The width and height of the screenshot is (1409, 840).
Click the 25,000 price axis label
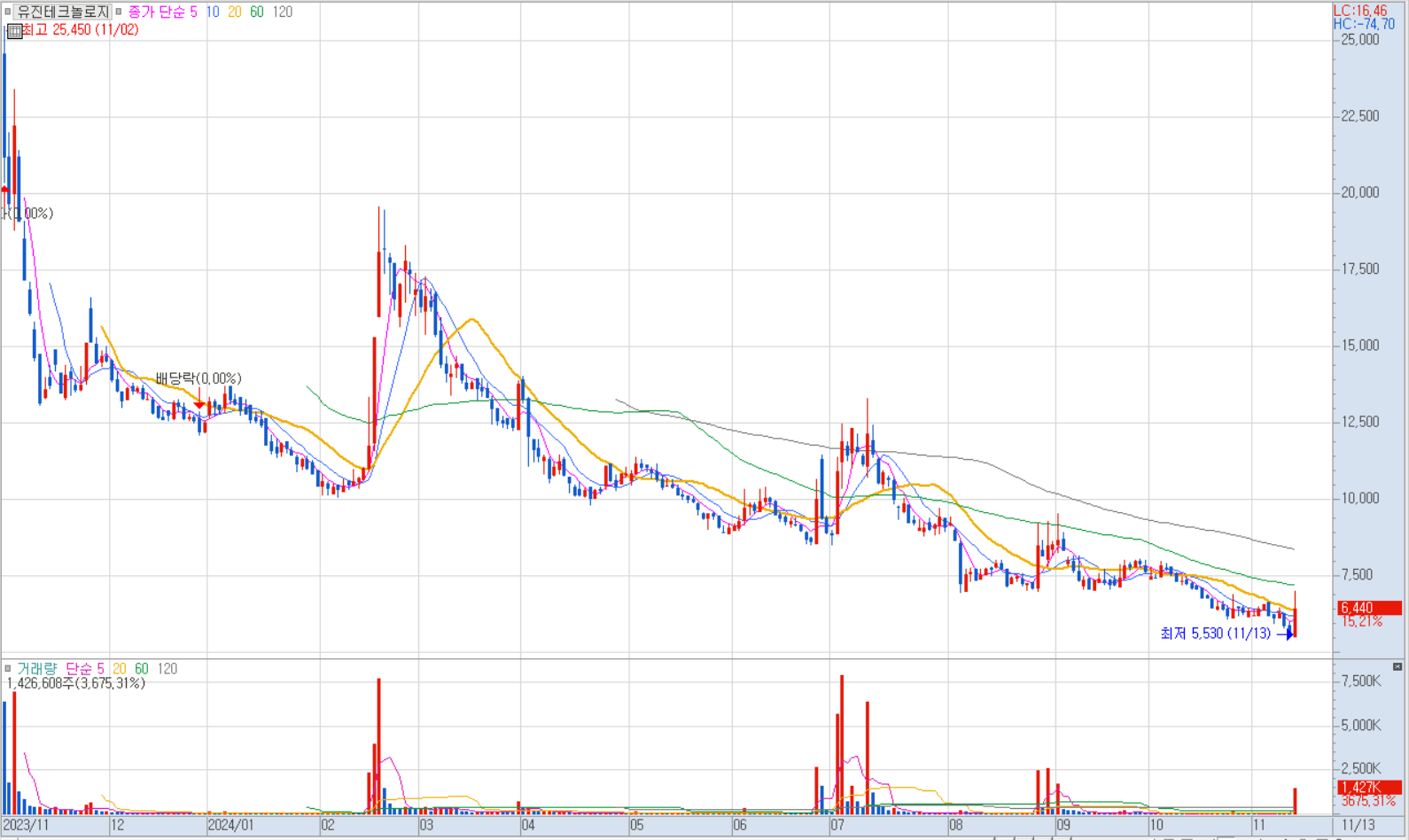pyautogui.click(x=1360, y=40)
